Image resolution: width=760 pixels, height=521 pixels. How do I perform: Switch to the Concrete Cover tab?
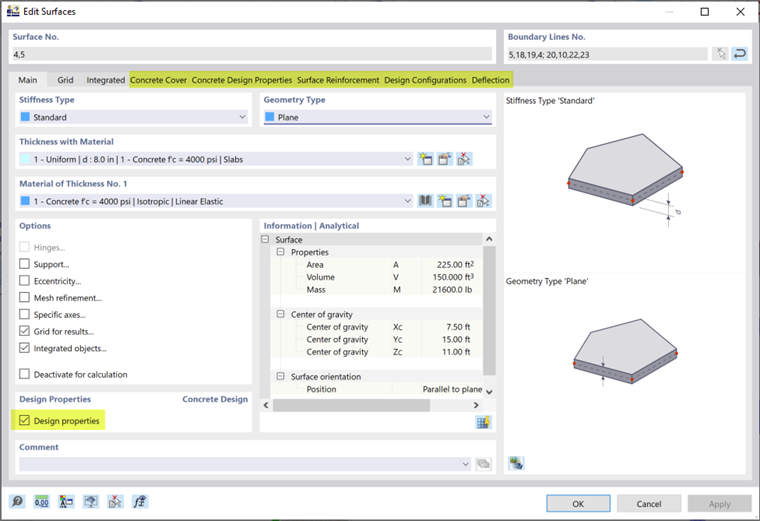coord(158,80)
